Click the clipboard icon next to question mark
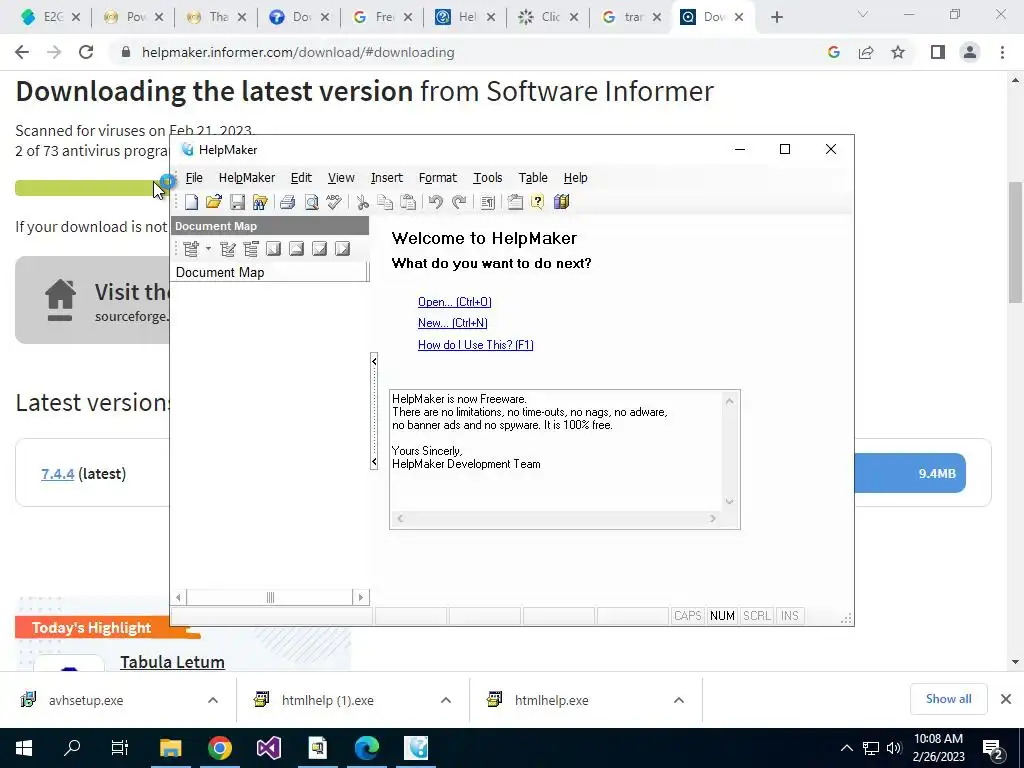1024x768 pixels. click(515, 202)
